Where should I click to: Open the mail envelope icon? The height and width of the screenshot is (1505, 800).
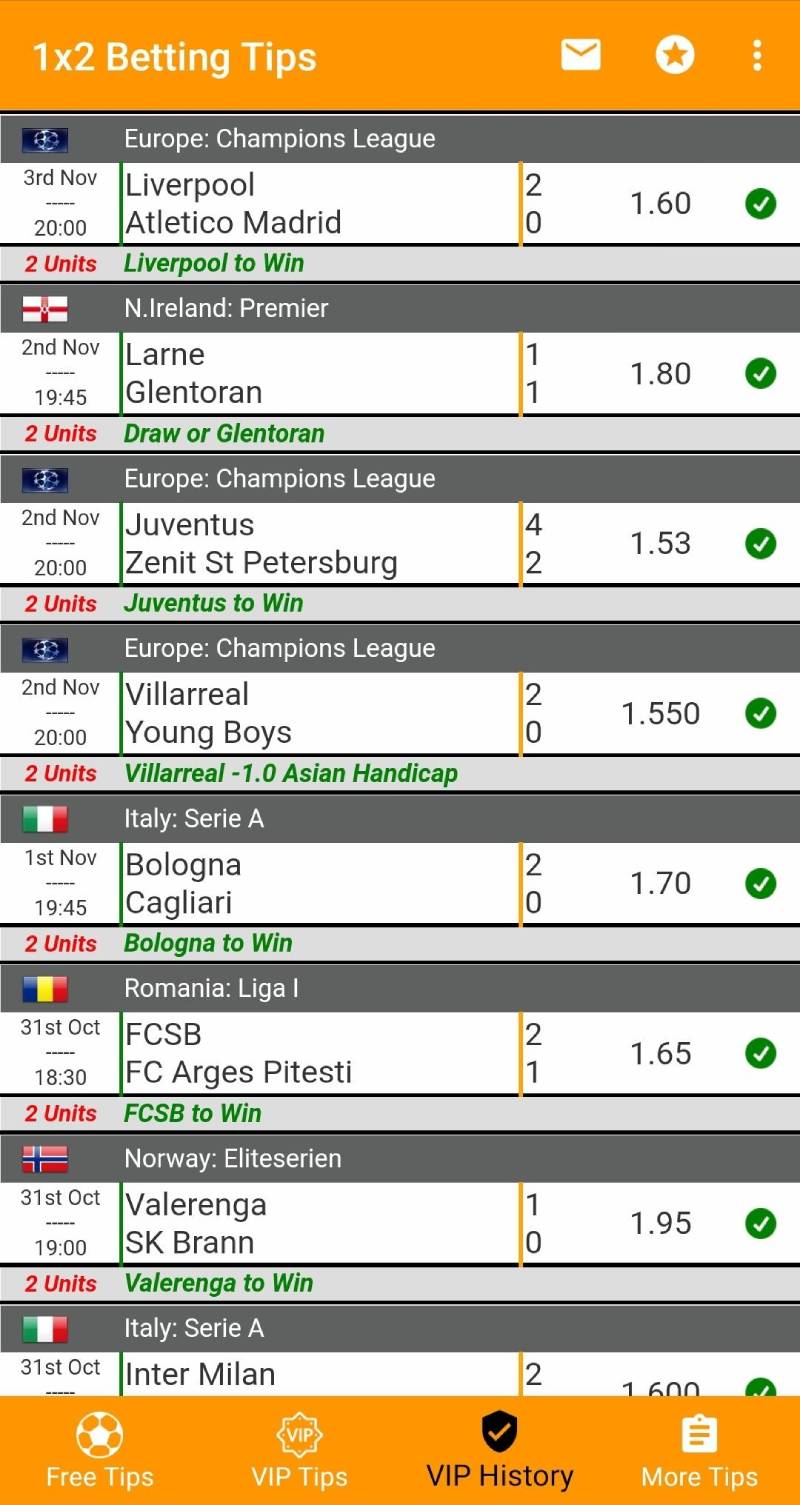[x=580, y=55]
